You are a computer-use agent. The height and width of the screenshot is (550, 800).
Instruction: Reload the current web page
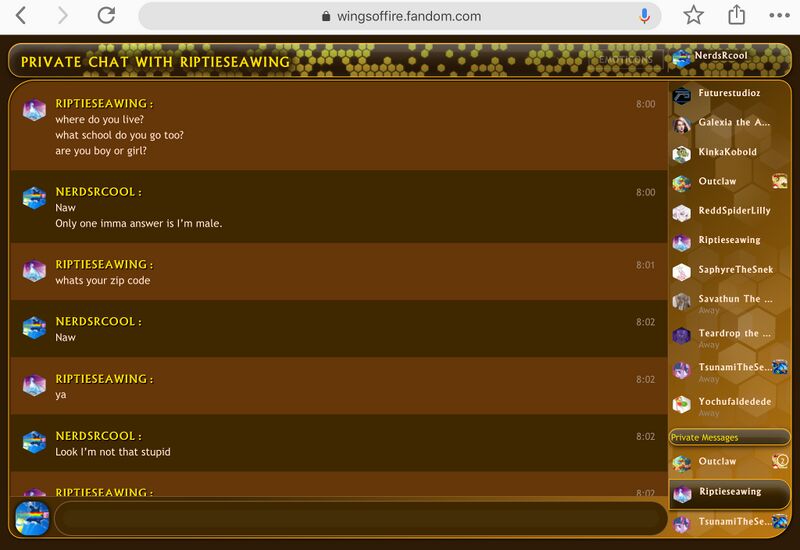point(106,16)
